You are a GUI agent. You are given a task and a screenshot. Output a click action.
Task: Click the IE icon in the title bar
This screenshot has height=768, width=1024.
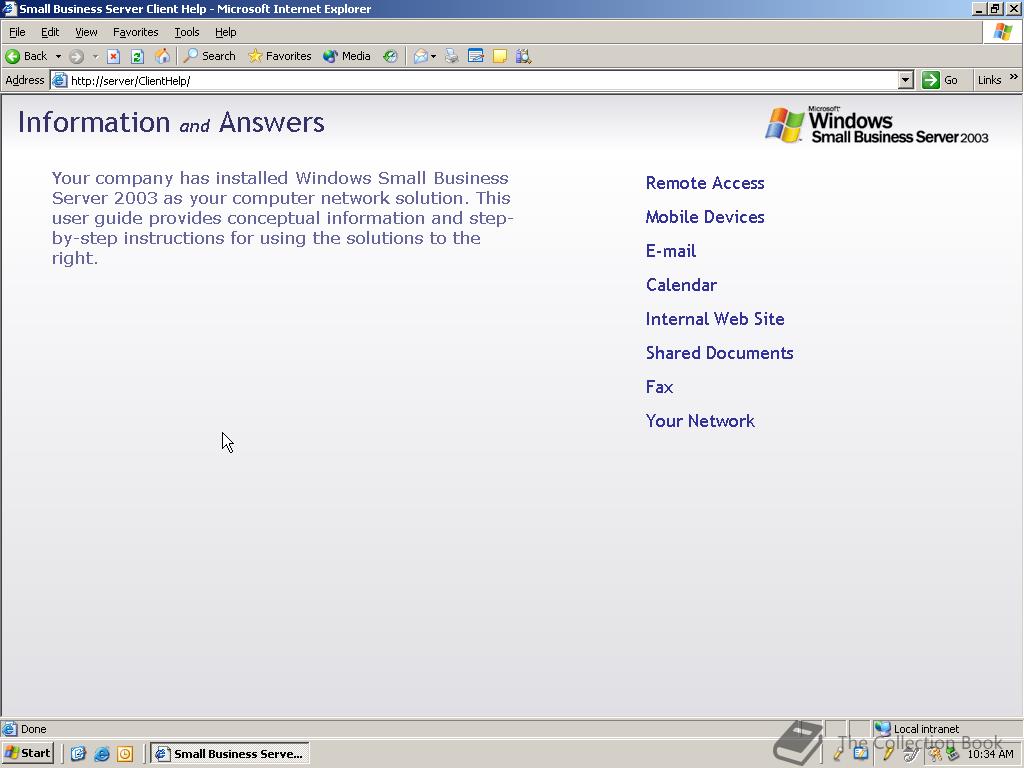9,8
